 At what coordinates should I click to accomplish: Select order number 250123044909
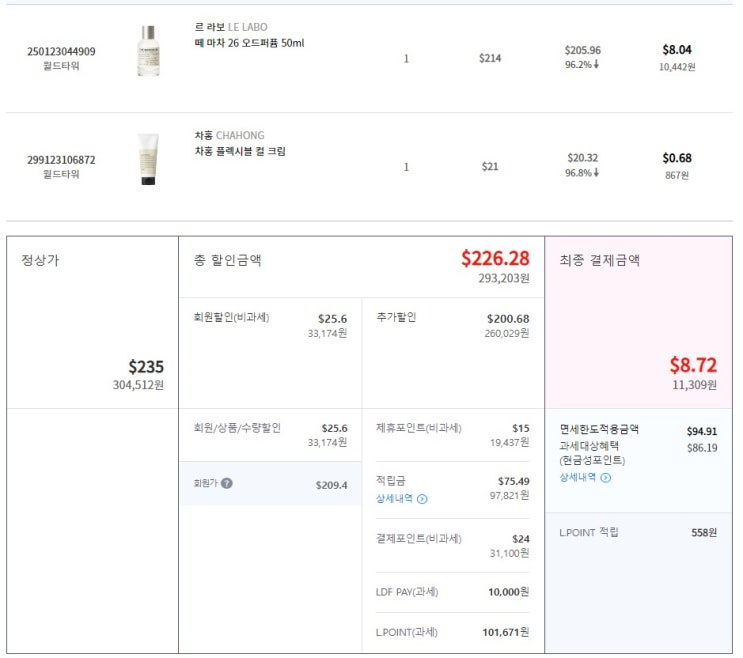61,51
